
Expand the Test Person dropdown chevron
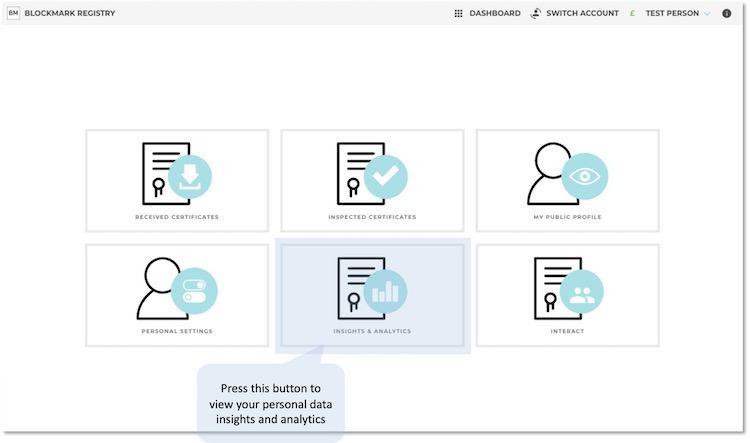(707, 14)
